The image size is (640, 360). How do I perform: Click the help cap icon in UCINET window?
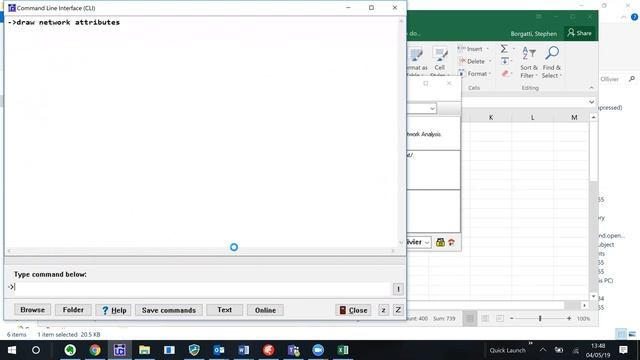451,242
